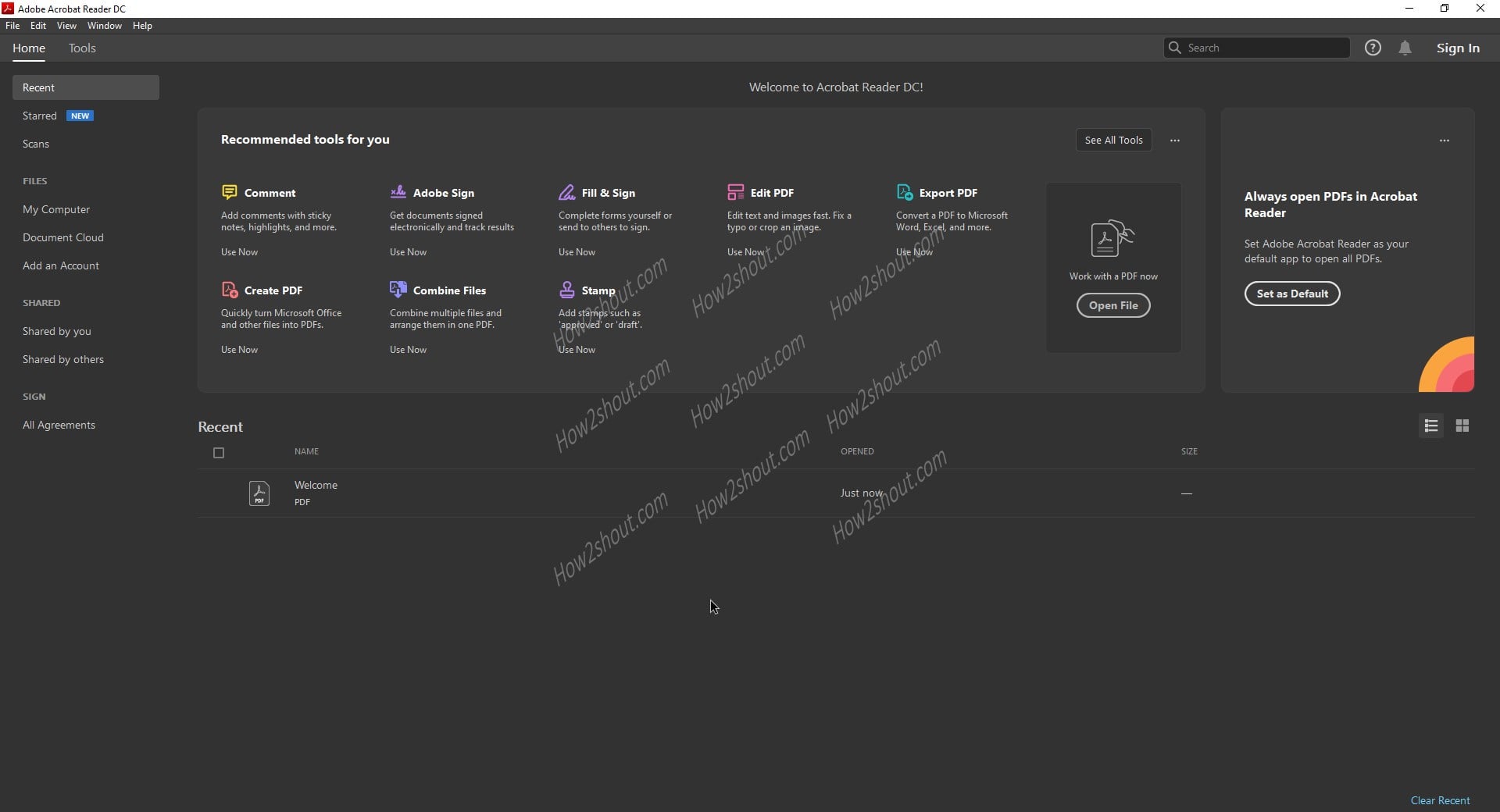Viewport: 1500px width, 812px height.
Task: Click the Help question mark icon
Action: [x=1373, y=48]
